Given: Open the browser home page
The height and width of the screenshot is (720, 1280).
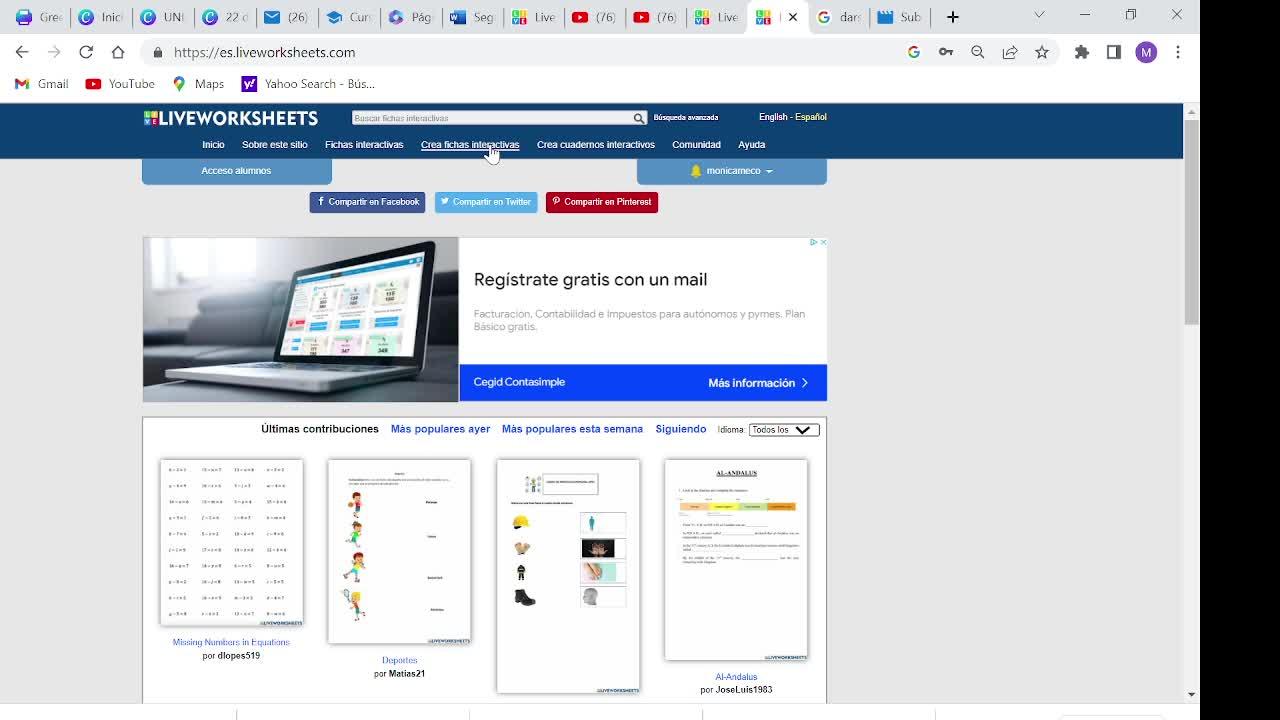Looking at the screenshot, I should point(118,52).
